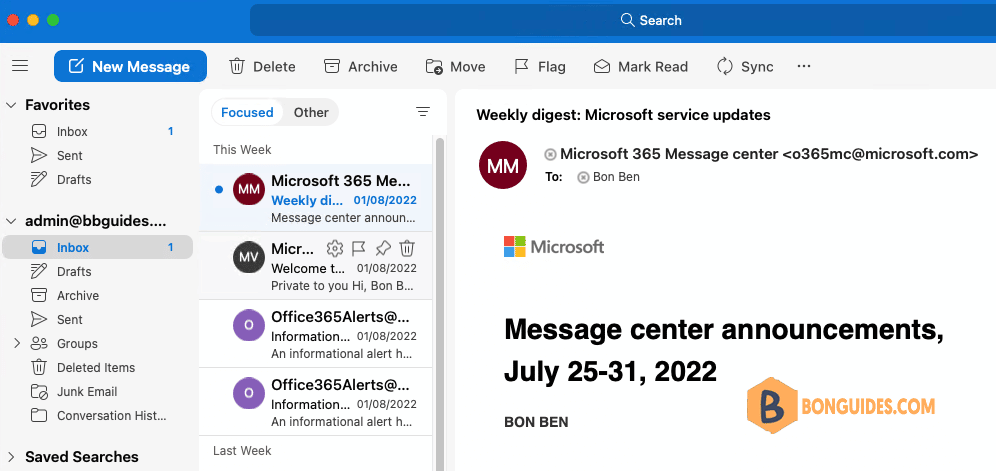Open the more options ellipsis in toolbar

pos(804,65)
